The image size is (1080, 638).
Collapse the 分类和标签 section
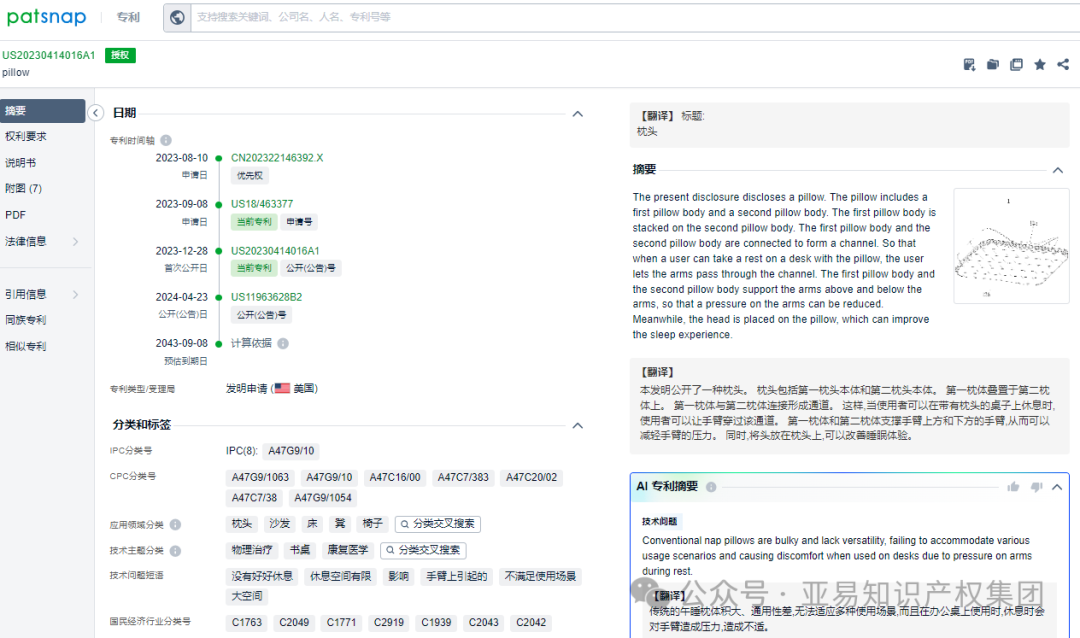click(578, 425)
